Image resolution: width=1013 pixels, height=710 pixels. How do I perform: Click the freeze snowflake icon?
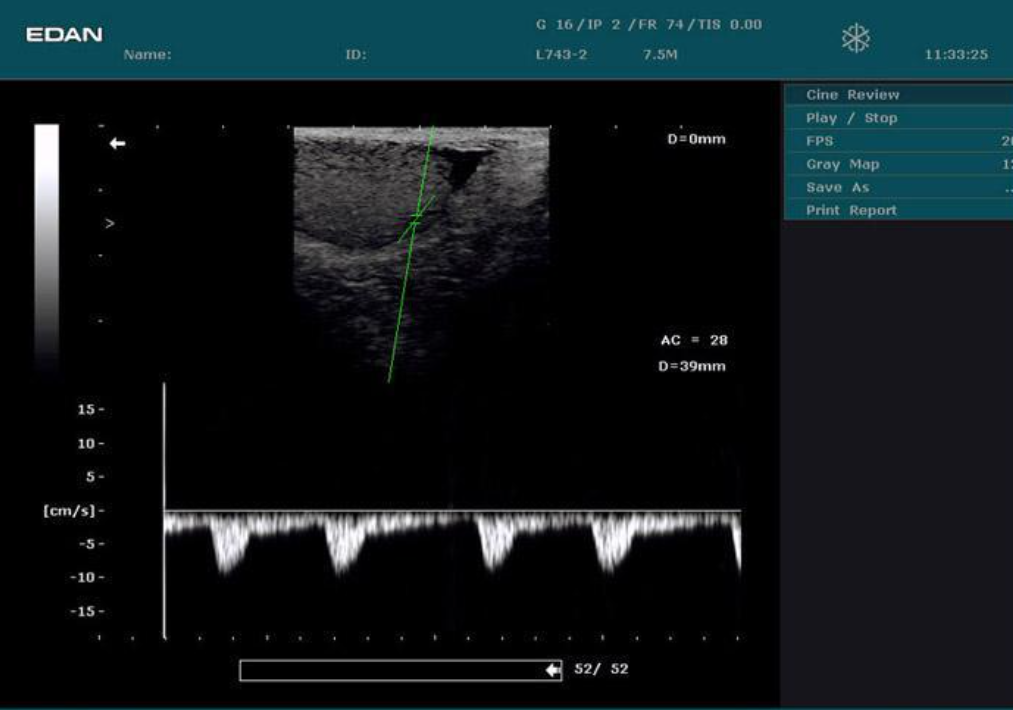pos(855,39)
